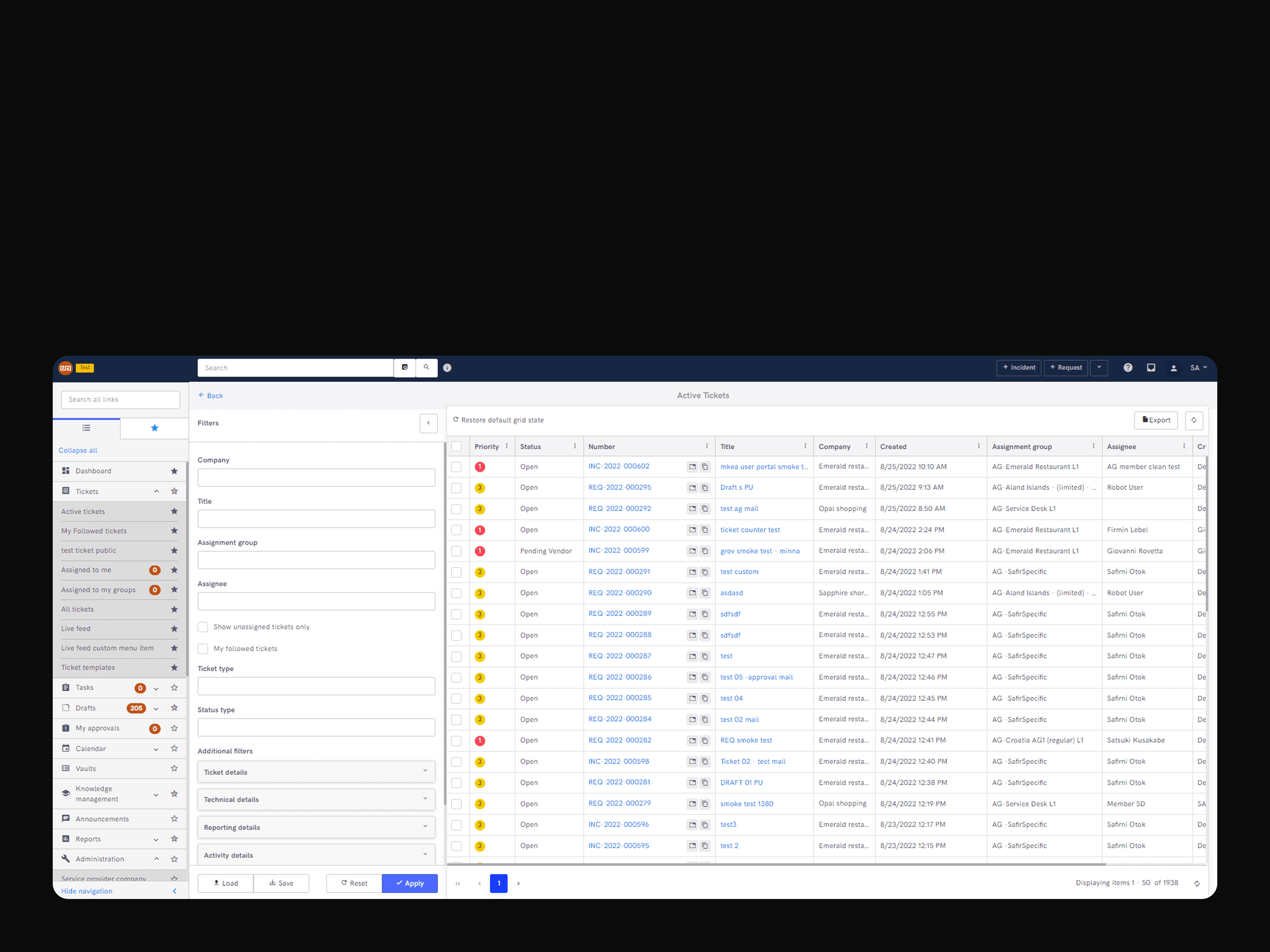Click horizontal scrollbar under ticket grid
Viewport: 1270px width, 952px height.
click(x=775, y=864)
